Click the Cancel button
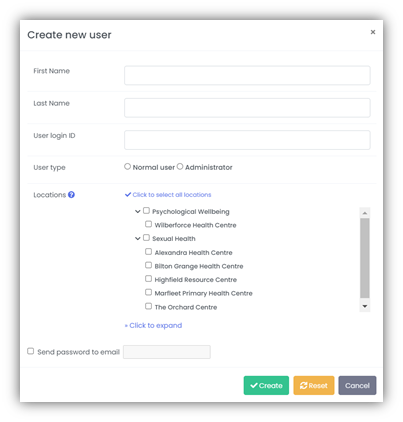 [357, 385]
